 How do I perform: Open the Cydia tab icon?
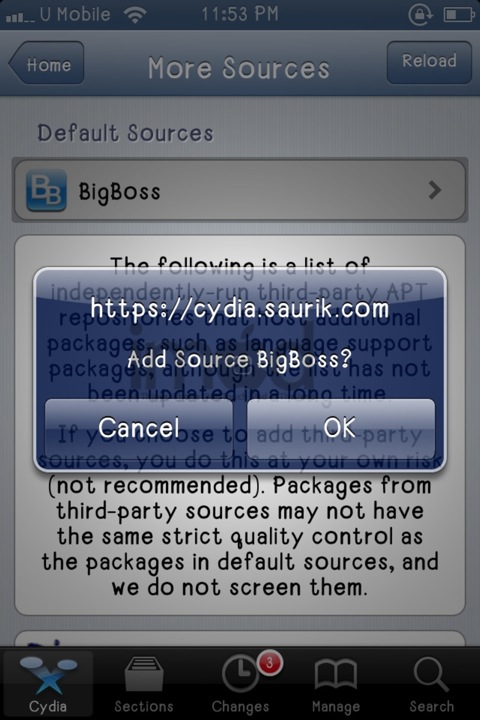(x=48, y=675)
